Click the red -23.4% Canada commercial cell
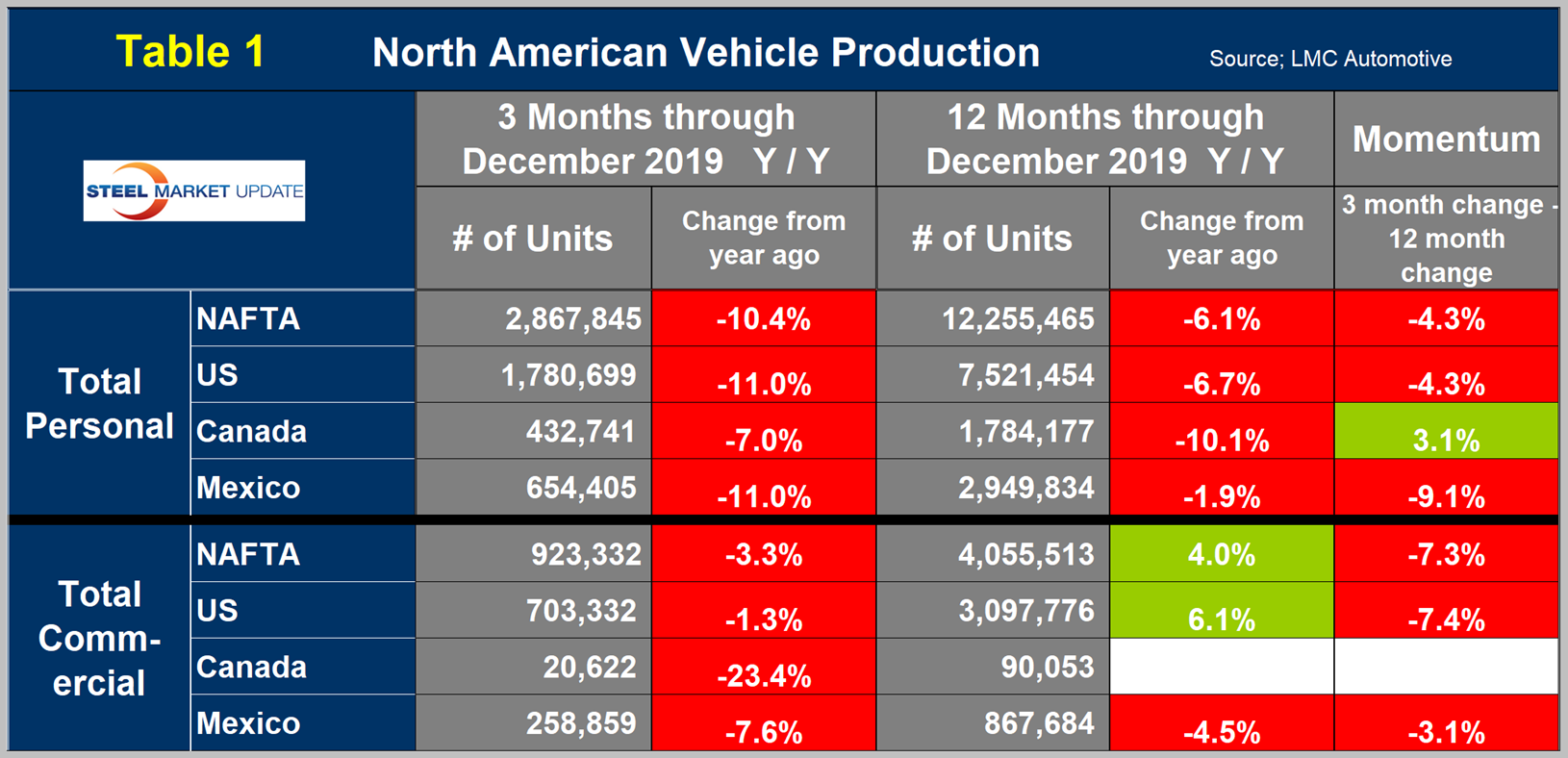Image resolution: width=1568 pixels, height=758 pixels. pyautogui.click(x=764, y=668)
